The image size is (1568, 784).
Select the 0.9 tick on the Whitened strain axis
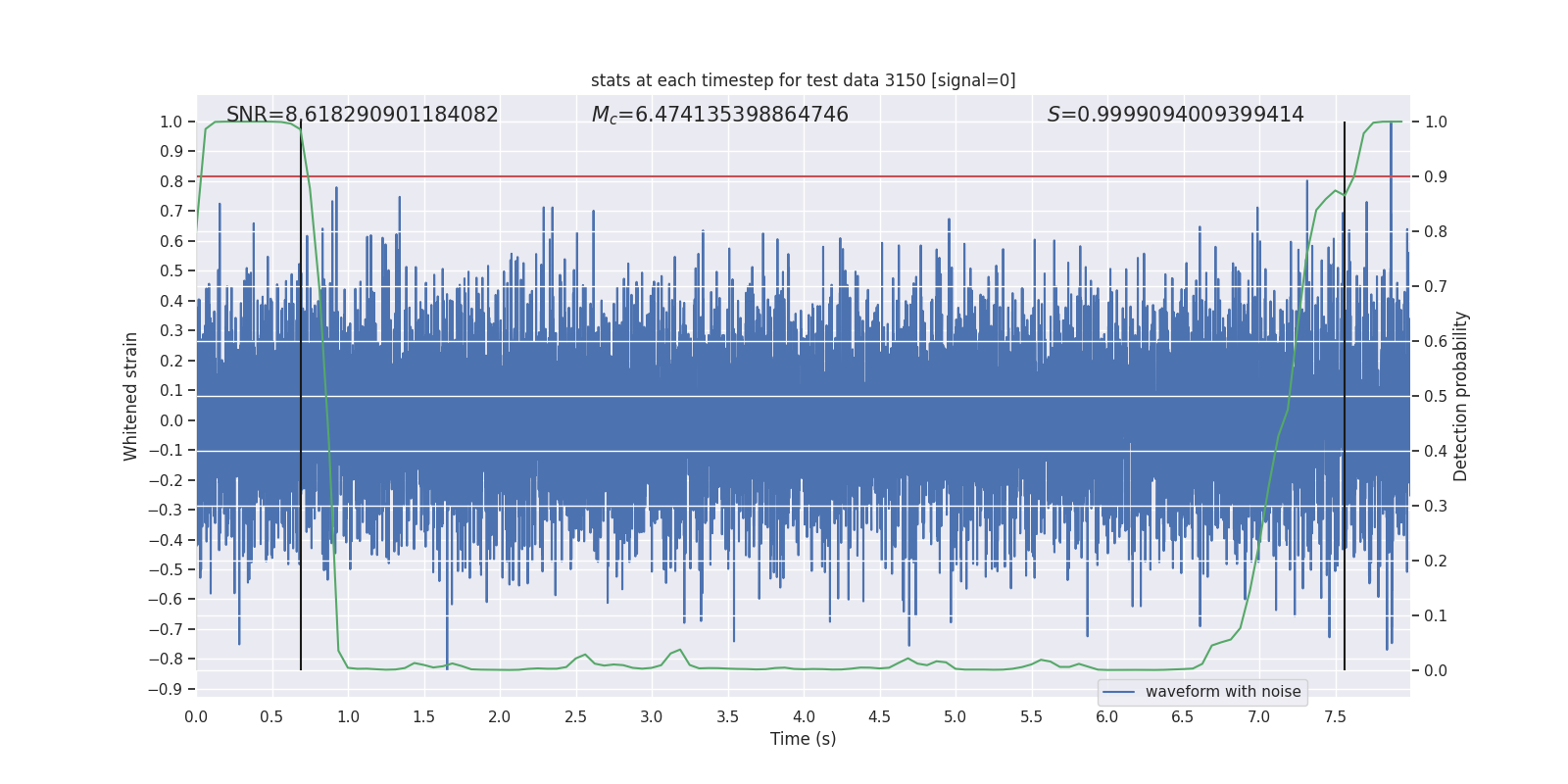(171, 152)
